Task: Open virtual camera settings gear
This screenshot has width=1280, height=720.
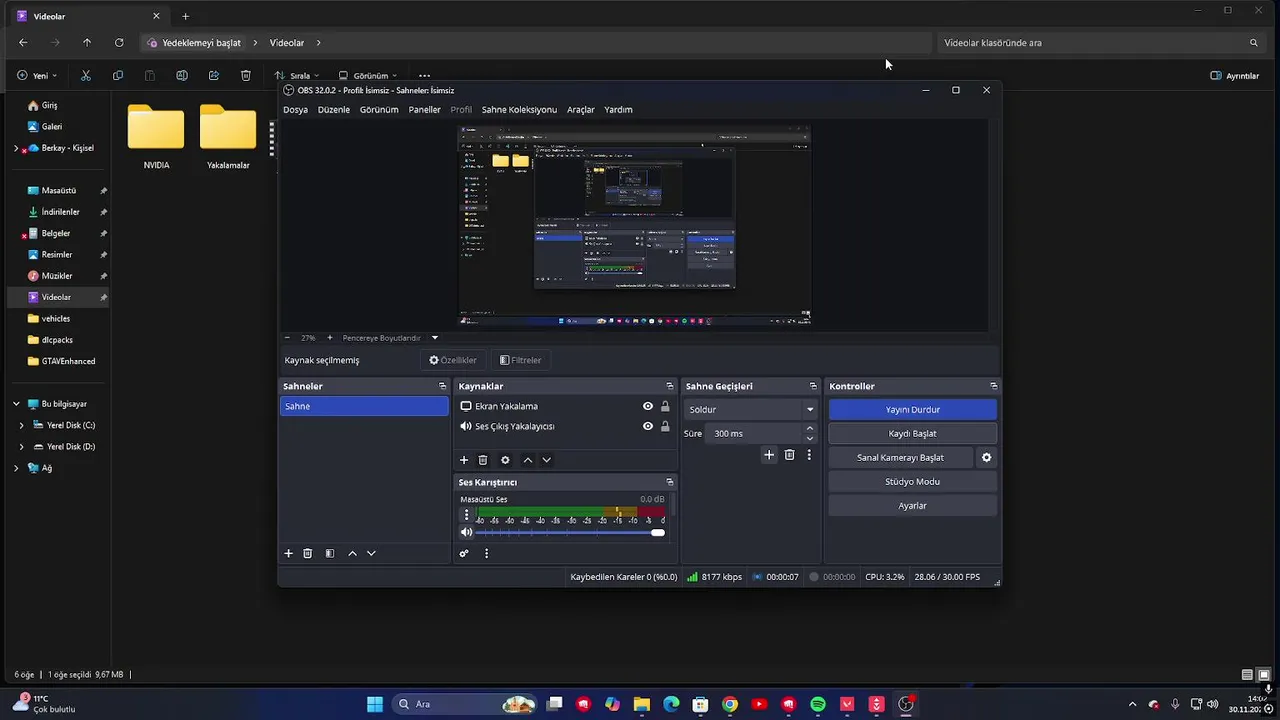Action: tap(987, 457)
